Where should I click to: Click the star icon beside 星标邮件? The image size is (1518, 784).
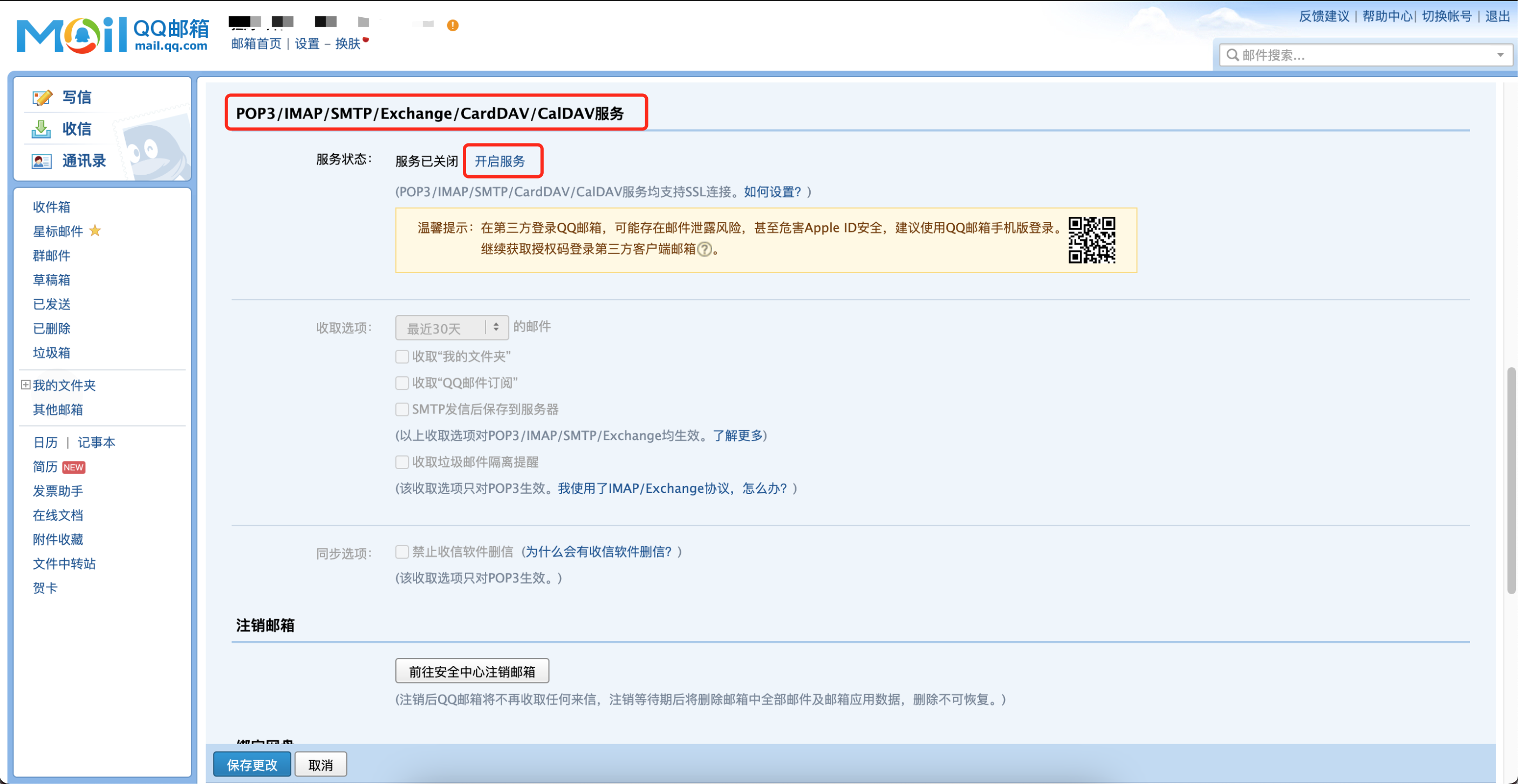coord(95,231)
